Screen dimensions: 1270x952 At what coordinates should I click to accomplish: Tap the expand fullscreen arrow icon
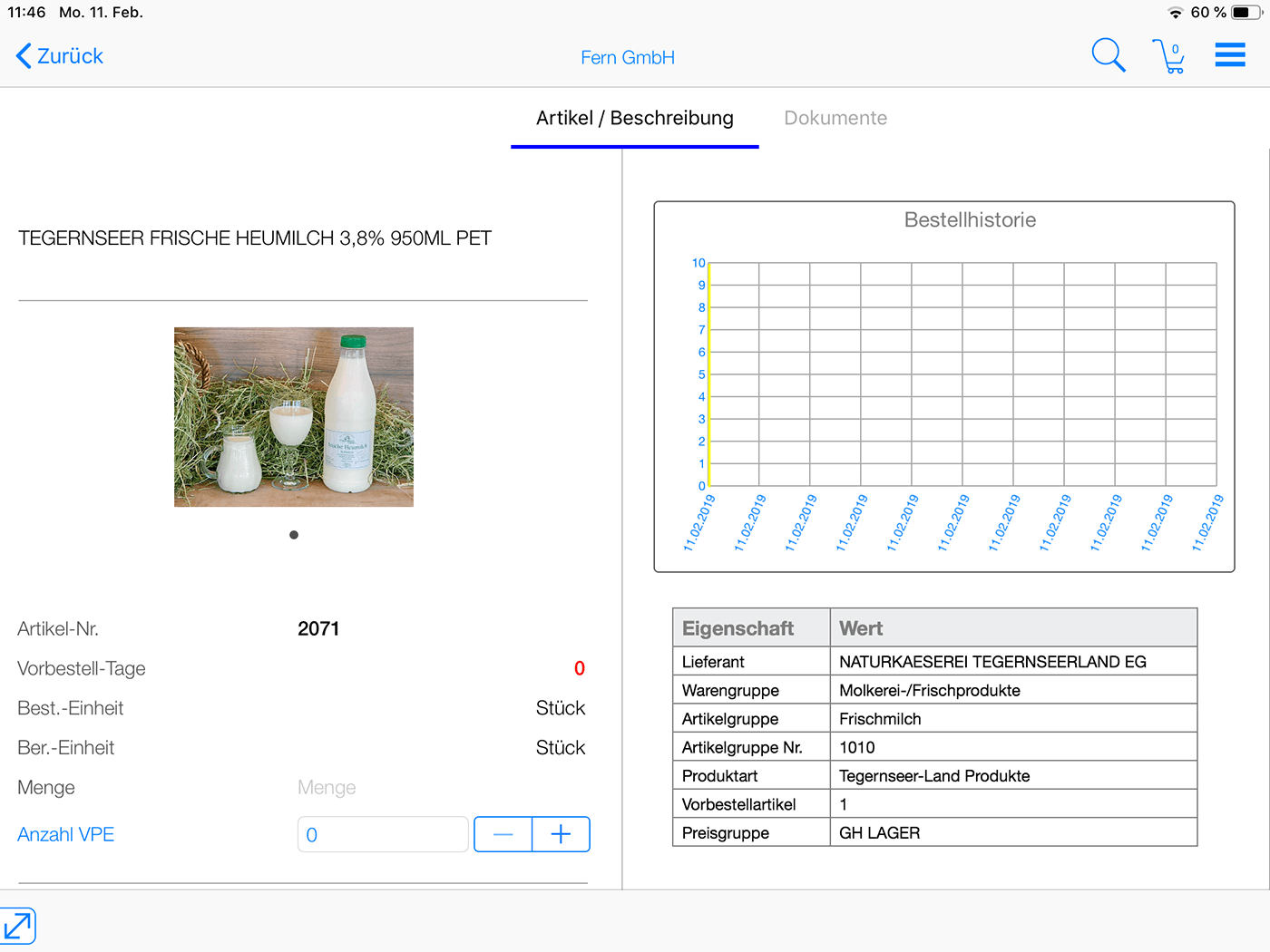(17, 926)
